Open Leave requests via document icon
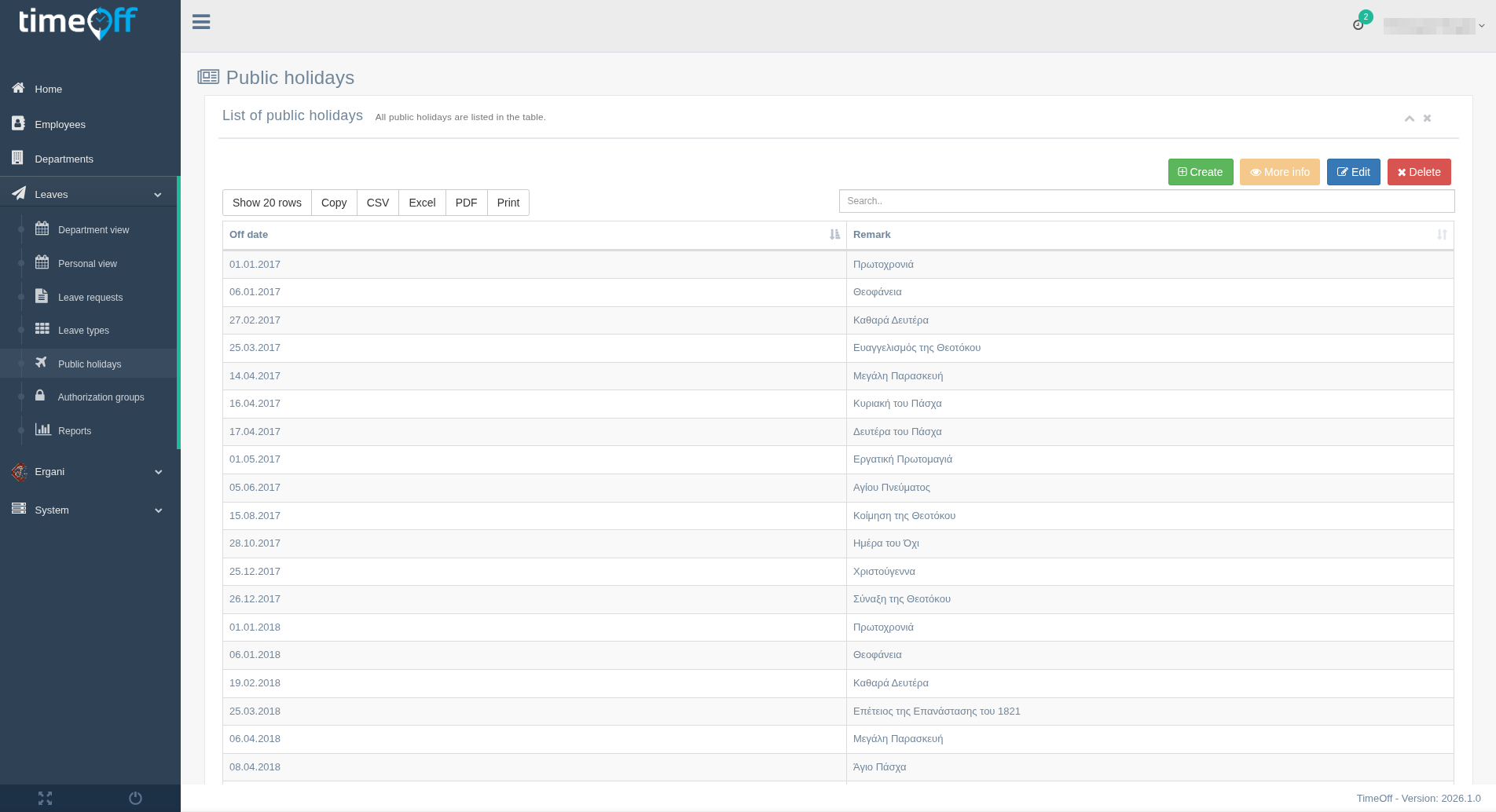This screenshot has width=1496, height=812. pos(43,297)
